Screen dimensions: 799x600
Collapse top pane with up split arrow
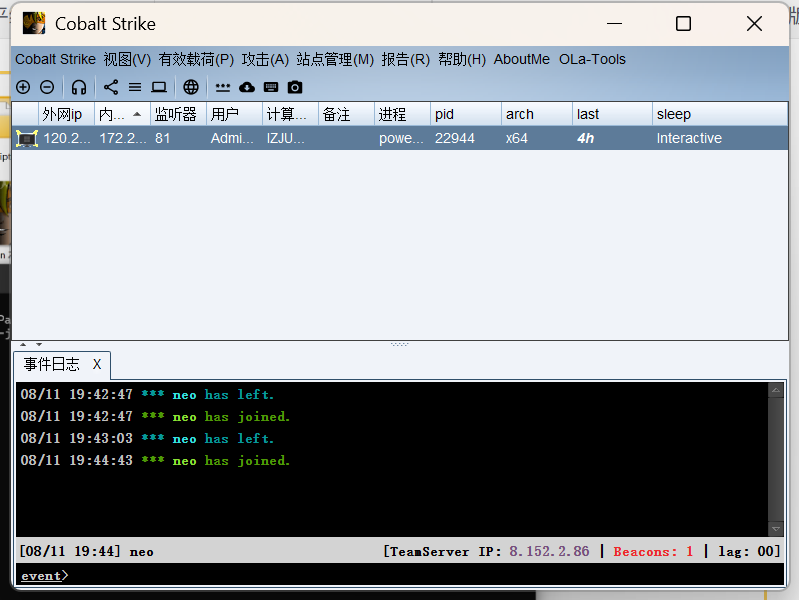coord(23,345)
